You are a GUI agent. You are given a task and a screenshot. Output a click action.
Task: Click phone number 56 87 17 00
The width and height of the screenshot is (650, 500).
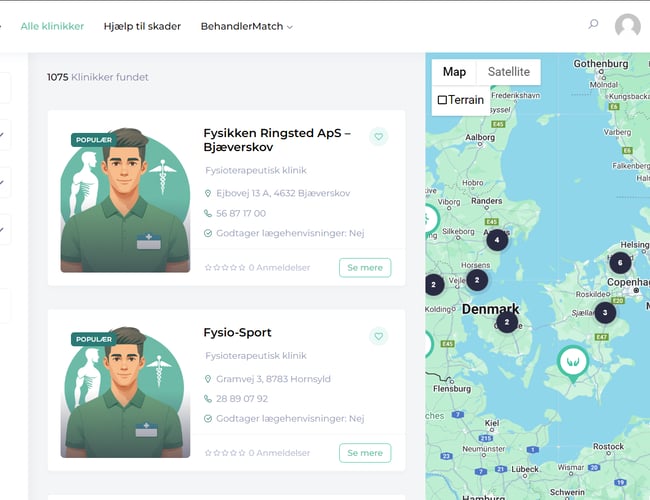241,214
